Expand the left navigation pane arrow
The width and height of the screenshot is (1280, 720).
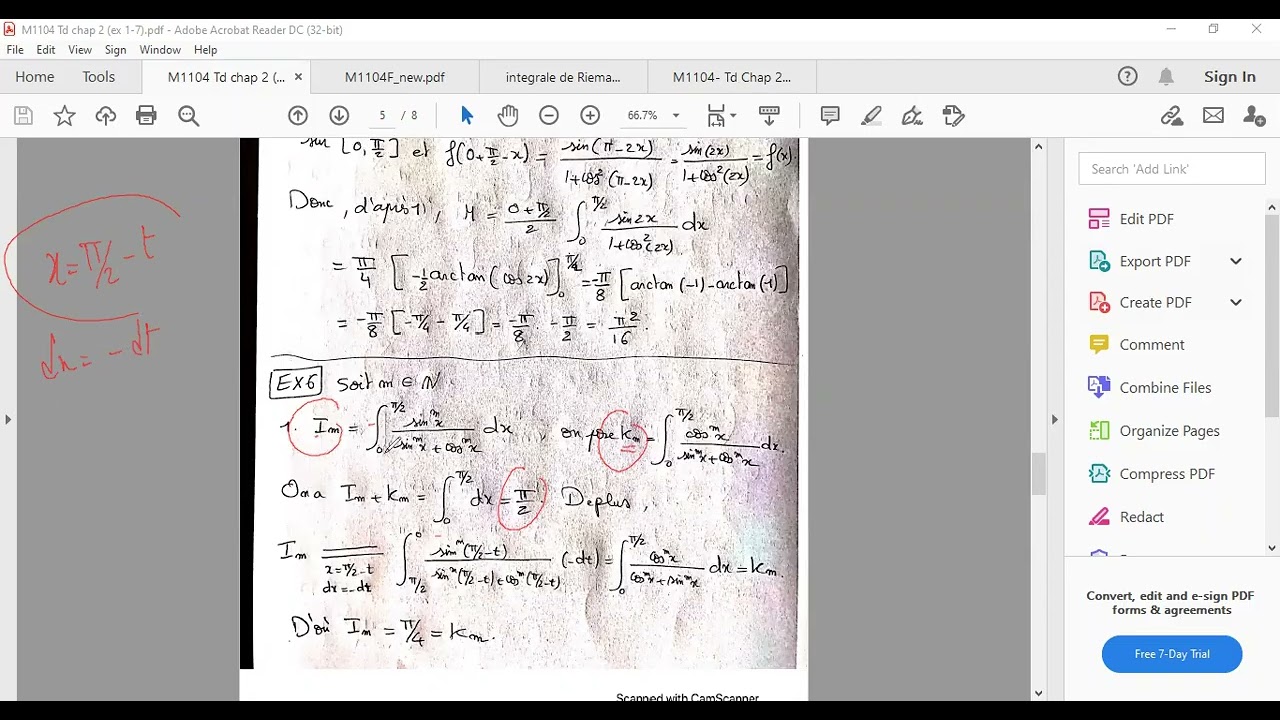pos(8,419)
